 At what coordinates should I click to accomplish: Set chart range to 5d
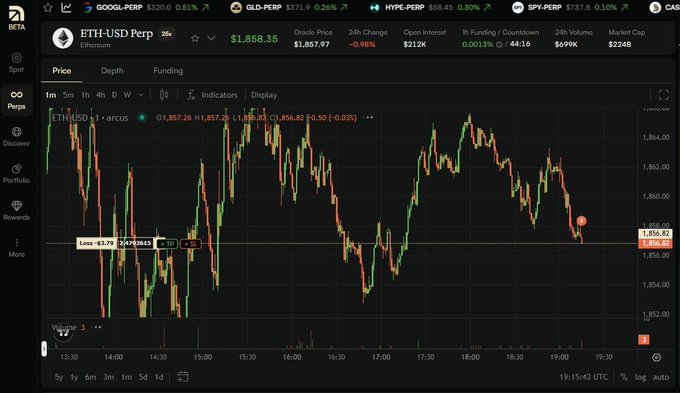143,377
